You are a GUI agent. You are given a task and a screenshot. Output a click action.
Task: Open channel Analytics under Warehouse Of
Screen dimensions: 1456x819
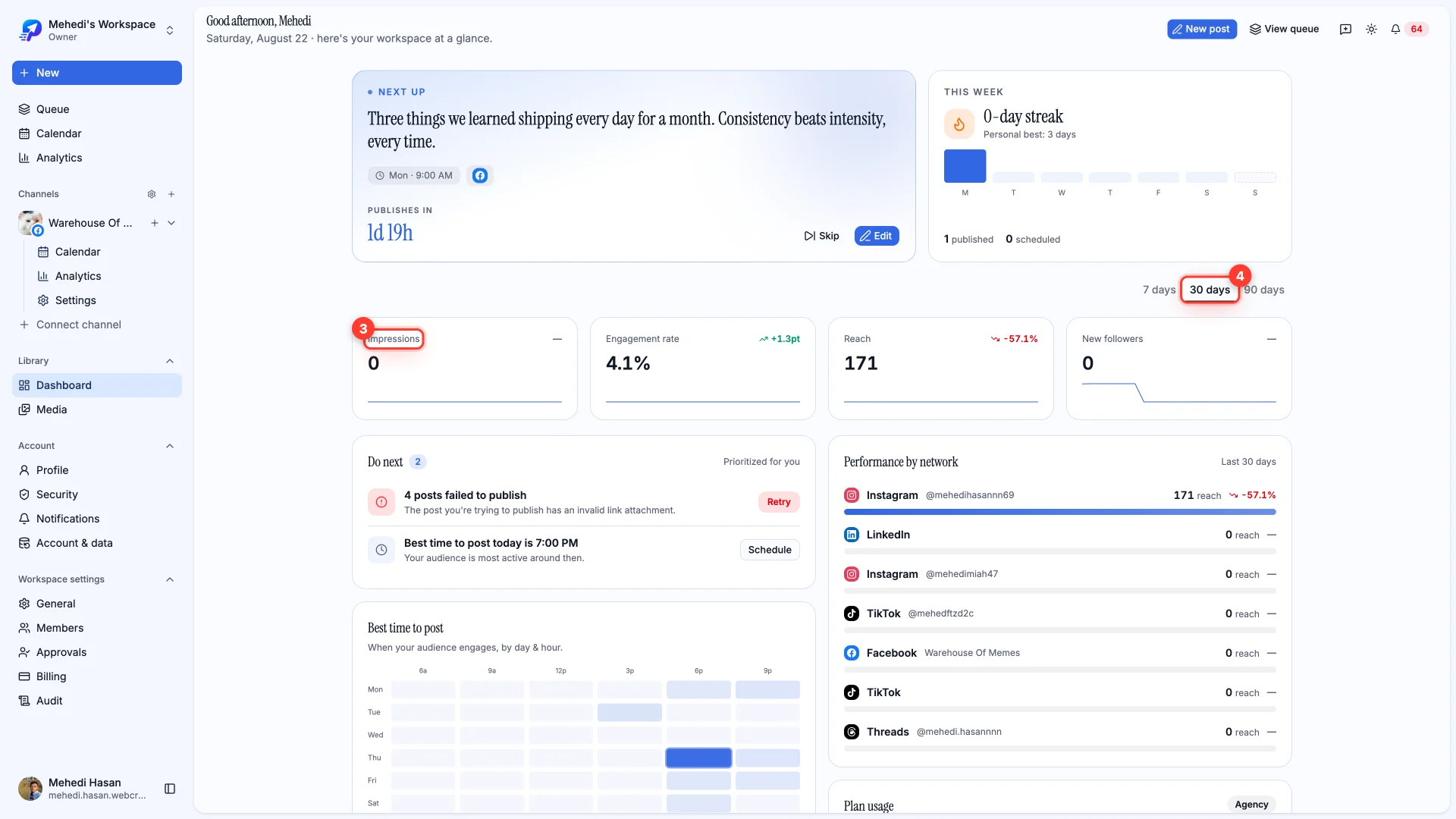pyautogui.click(x=78, y=276)
